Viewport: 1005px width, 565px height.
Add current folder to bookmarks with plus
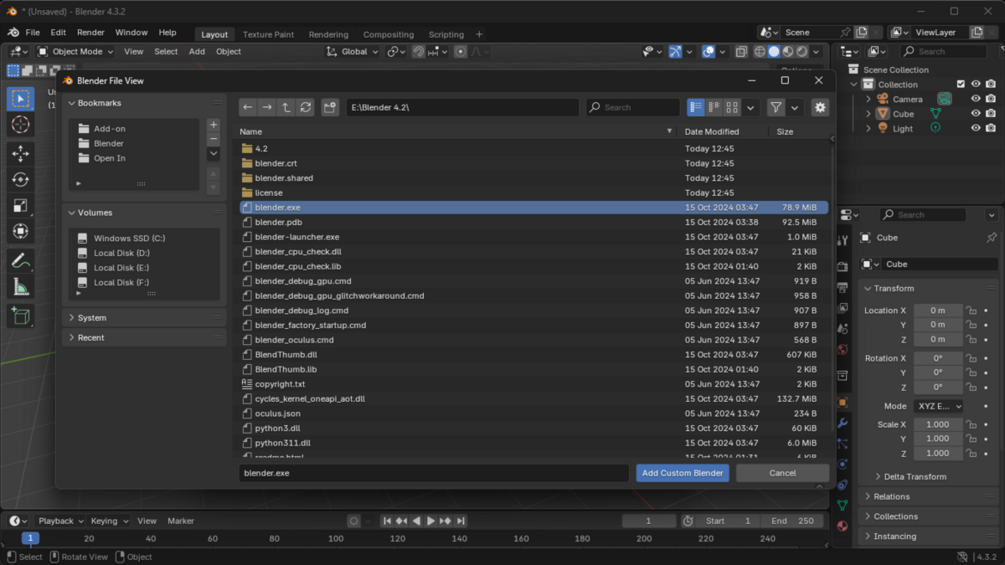213,125
